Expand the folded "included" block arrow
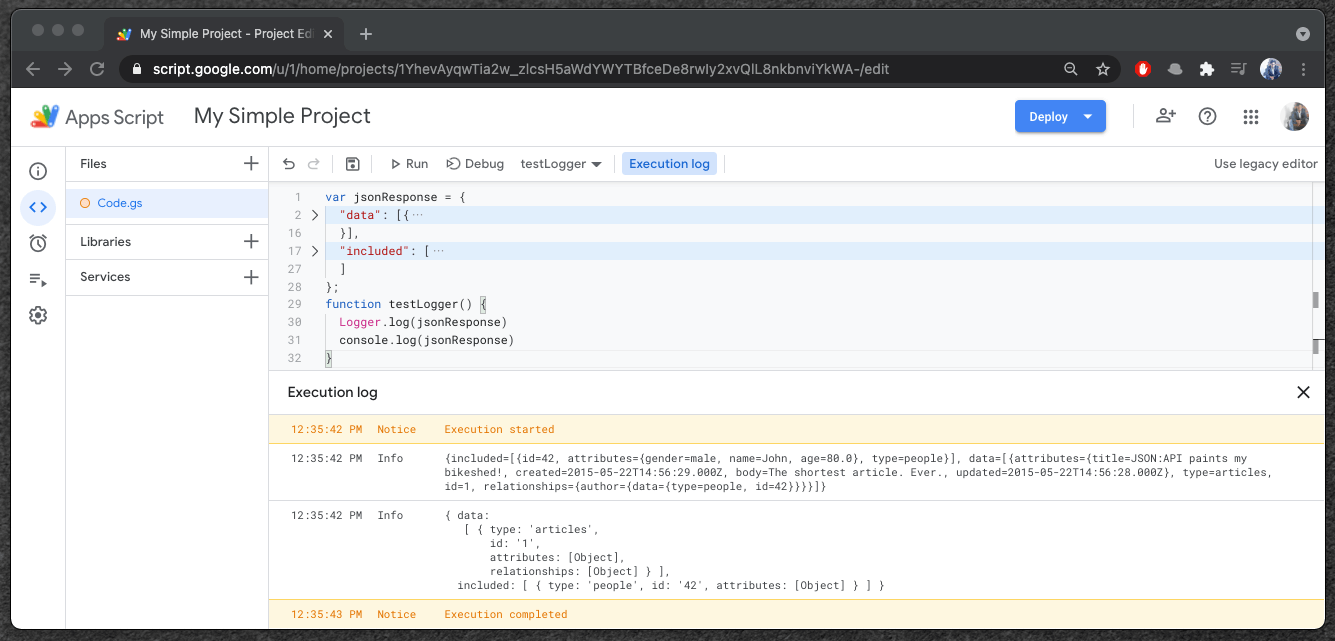This screenshot has height=641, width=1335. point(314,251)
